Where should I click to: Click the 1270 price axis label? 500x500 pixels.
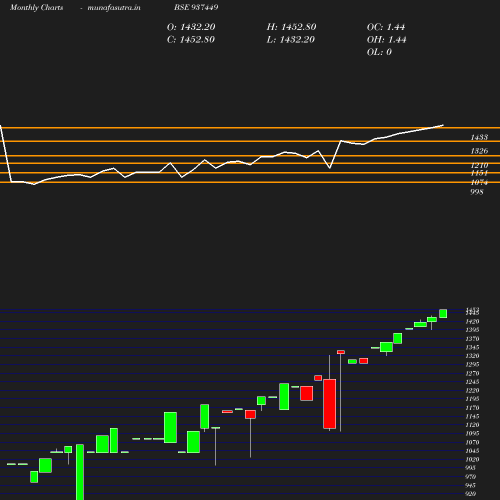472,374
